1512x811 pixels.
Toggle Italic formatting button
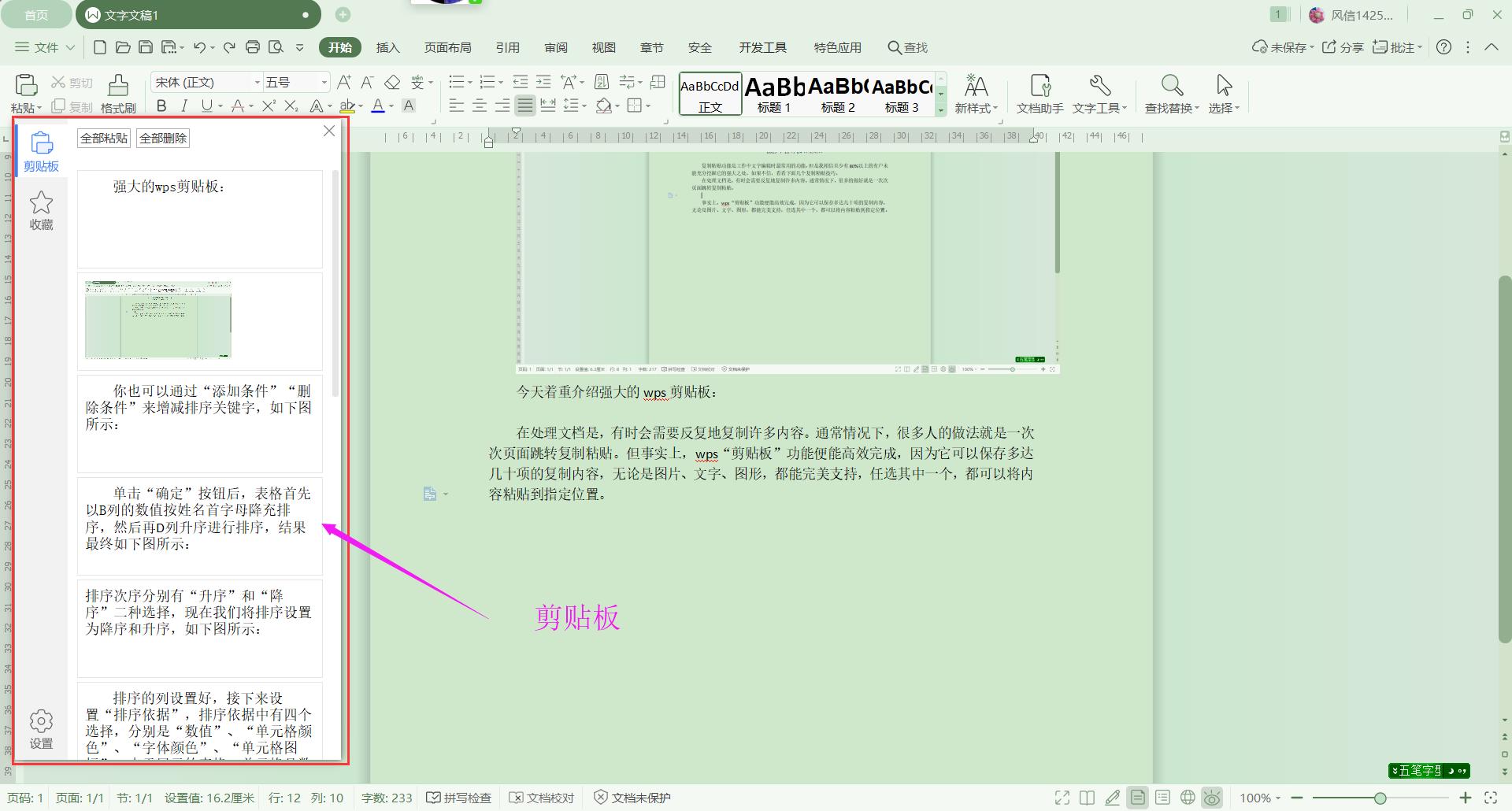(184, 106)
